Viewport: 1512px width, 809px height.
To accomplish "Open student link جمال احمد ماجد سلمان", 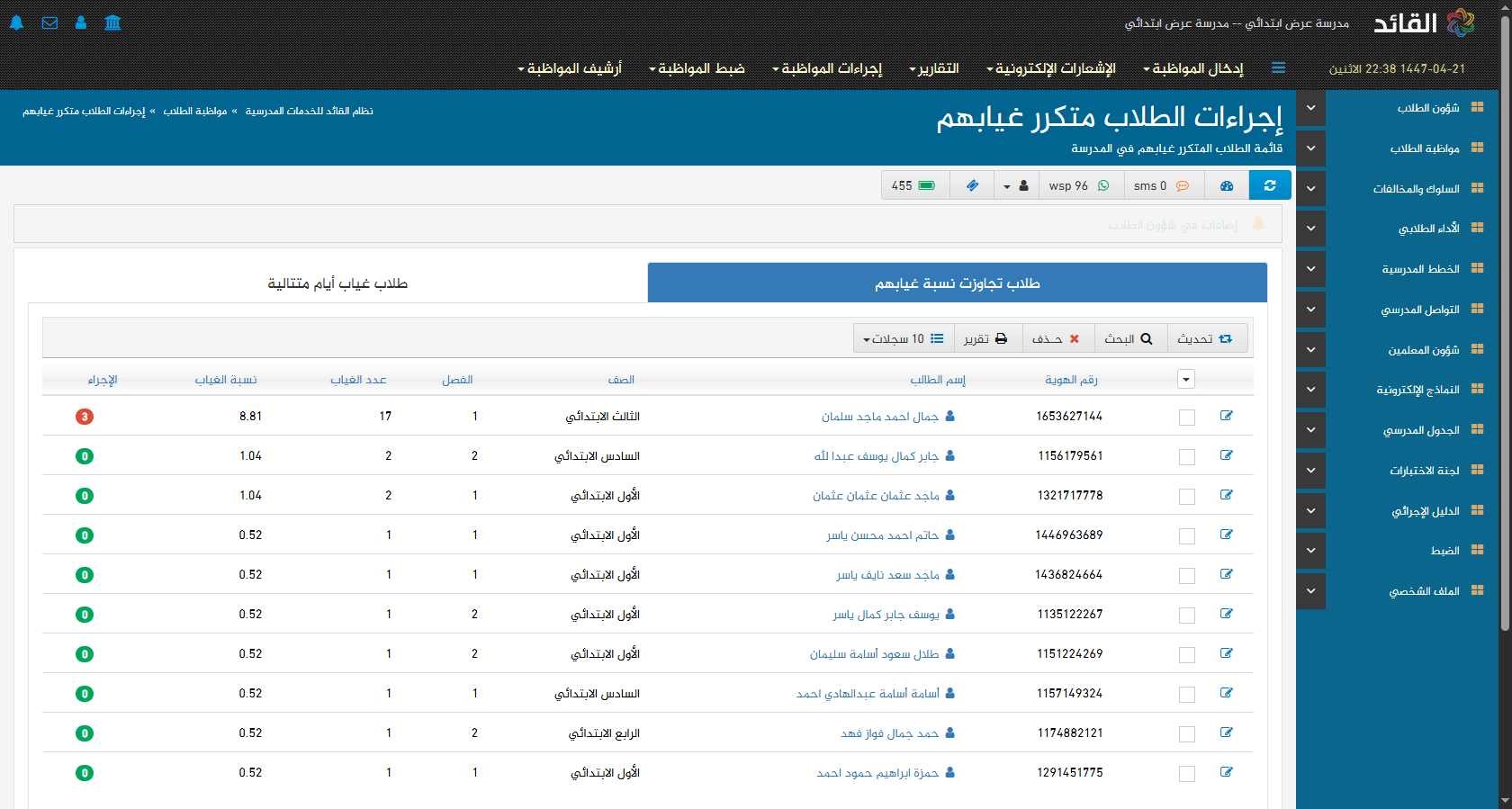I will point(879,417).
